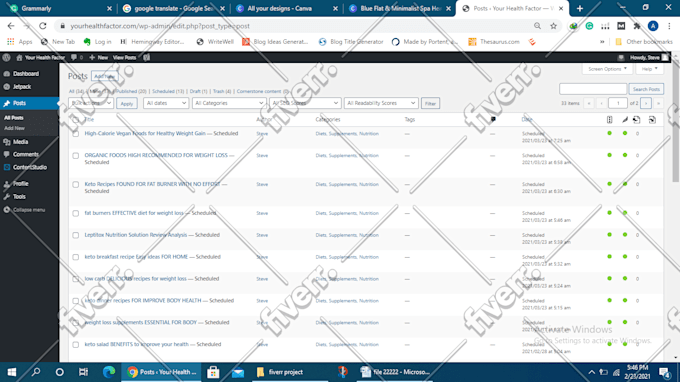Open Mail app from taskbar
The width and height of the screenshot is (680, 382).
pyautogui.click(x=238, y=372)
